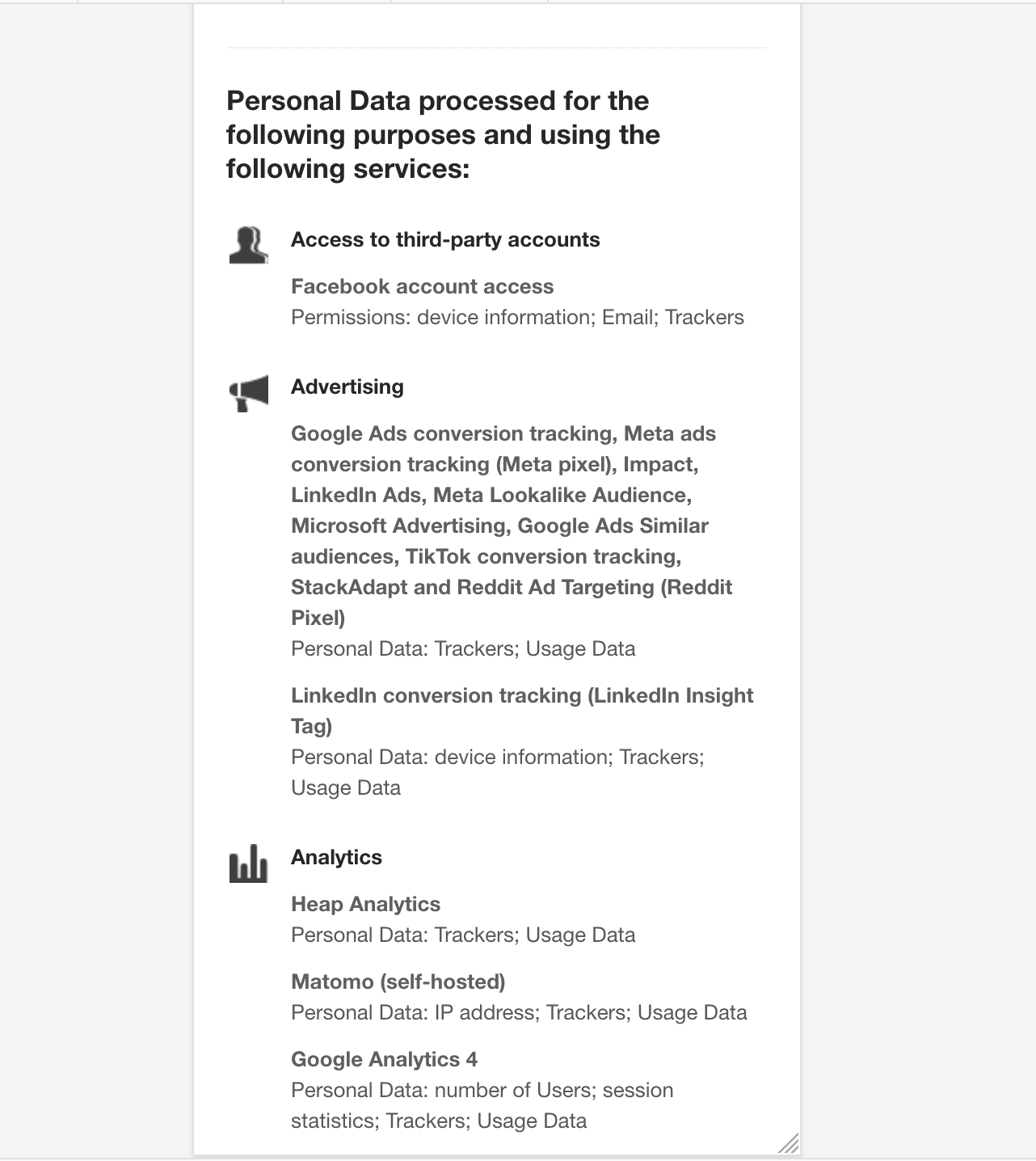Screen dimensions: 1036x1161
Task: Click the Matomo IP address data line
Action: 519,1013
